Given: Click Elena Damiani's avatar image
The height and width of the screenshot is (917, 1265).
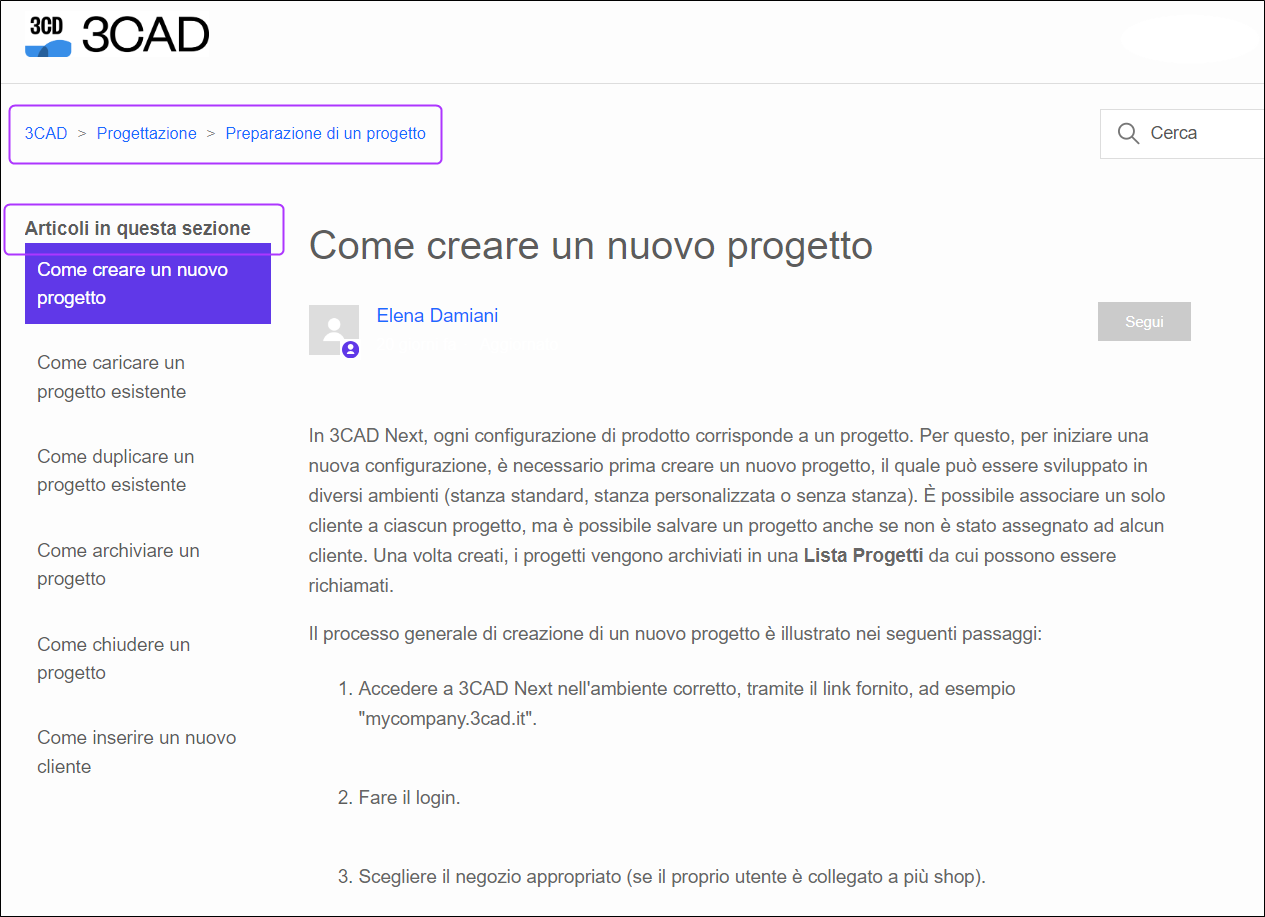Looking at the screenshot, I should (334, 330).
